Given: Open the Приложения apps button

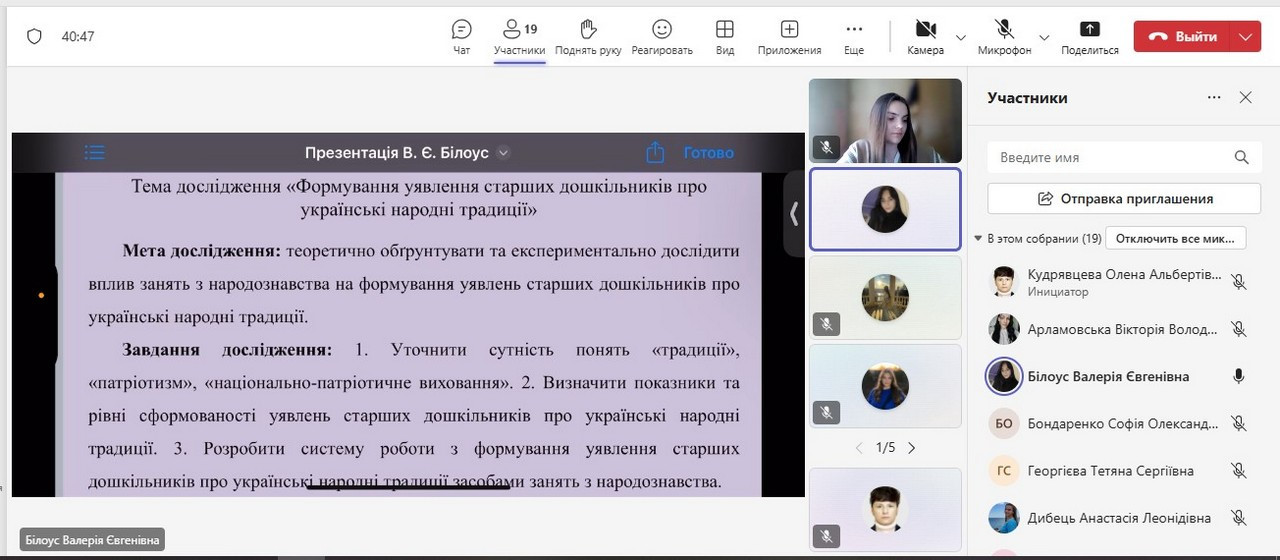Looking at the screenshot, I should (789, 36).
